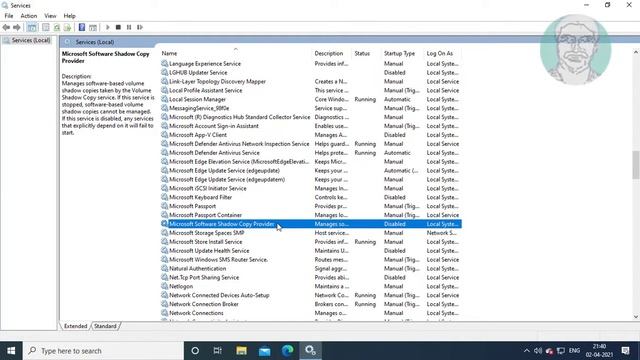This screenshot has height=360, width=640.
Task: Launch Microsoft Edge from the taskbar
Action: [x=287, y=351]
